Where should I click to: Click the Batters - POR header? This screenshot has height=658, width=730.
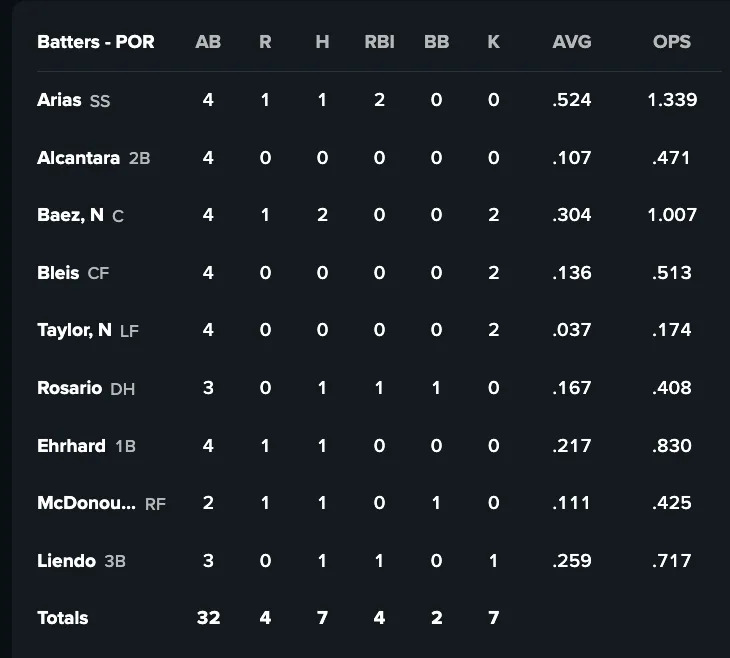click(94, 42)
